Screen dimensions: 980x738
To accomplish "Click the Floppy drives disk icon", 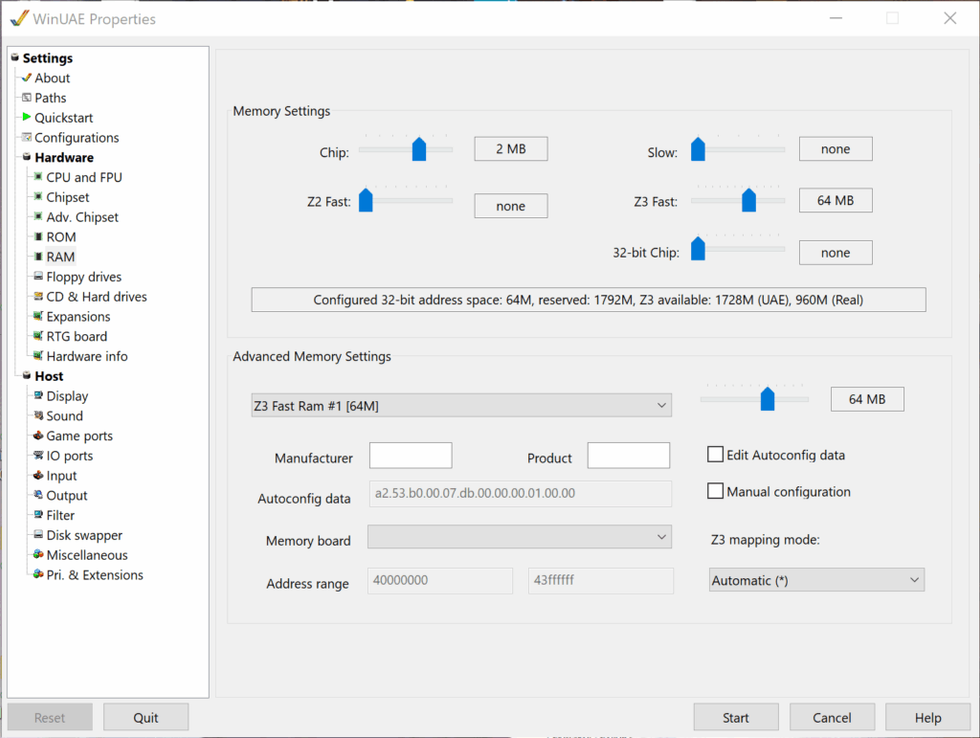I will [x=38, y=276].
